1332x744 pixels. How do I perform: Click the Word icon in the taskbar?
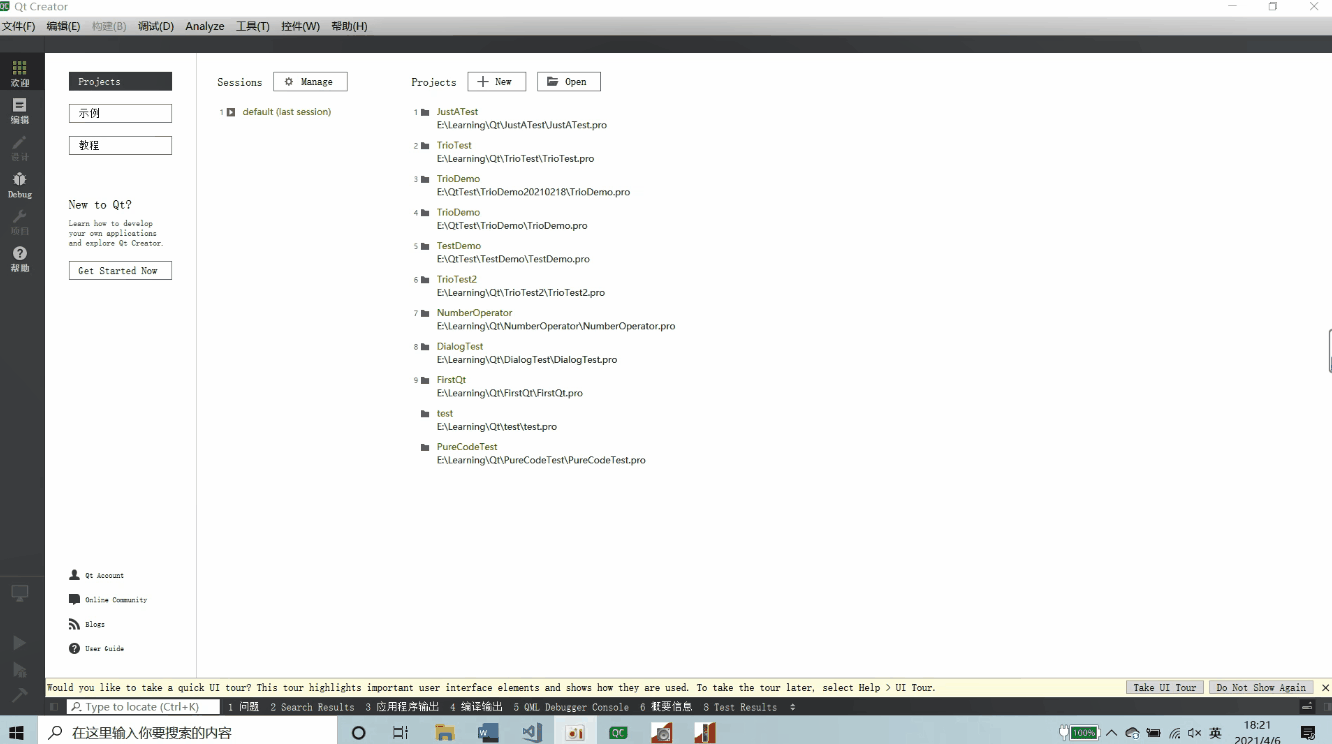(488, 732)
